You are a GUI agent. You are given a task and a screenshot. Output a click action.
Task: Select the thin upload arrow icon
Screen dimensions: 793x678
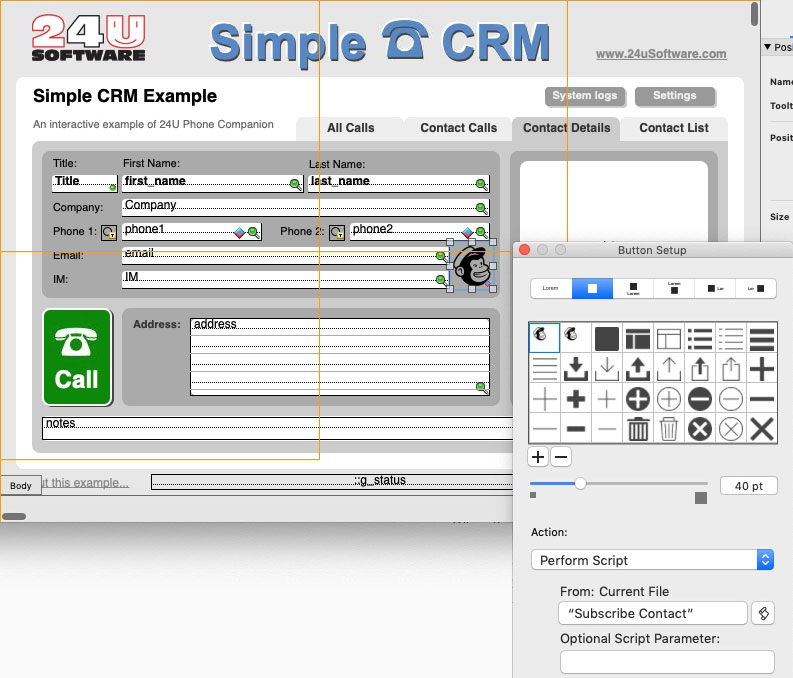tap(669, 369)
